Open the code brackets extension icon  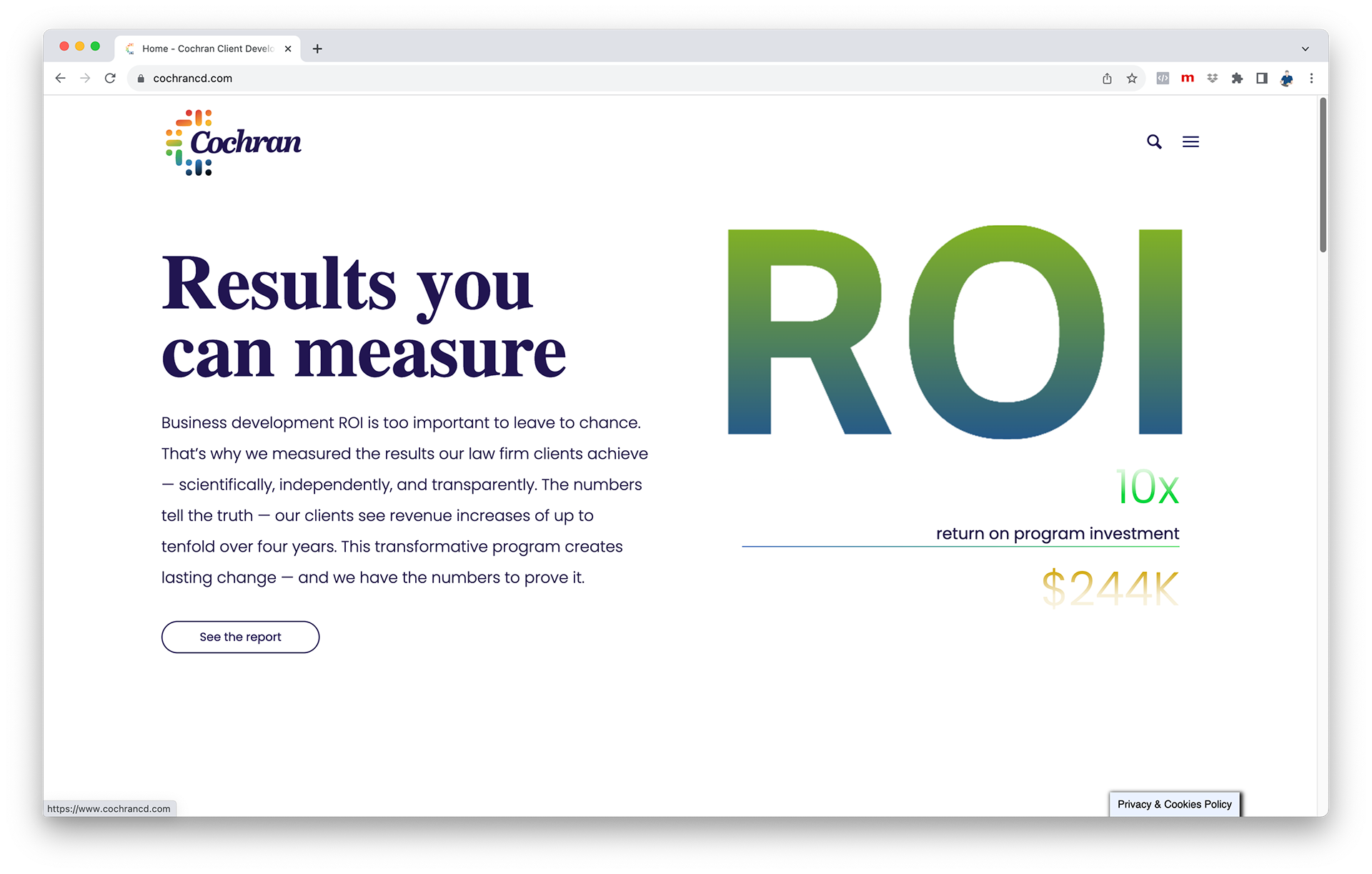[1163, 79]
